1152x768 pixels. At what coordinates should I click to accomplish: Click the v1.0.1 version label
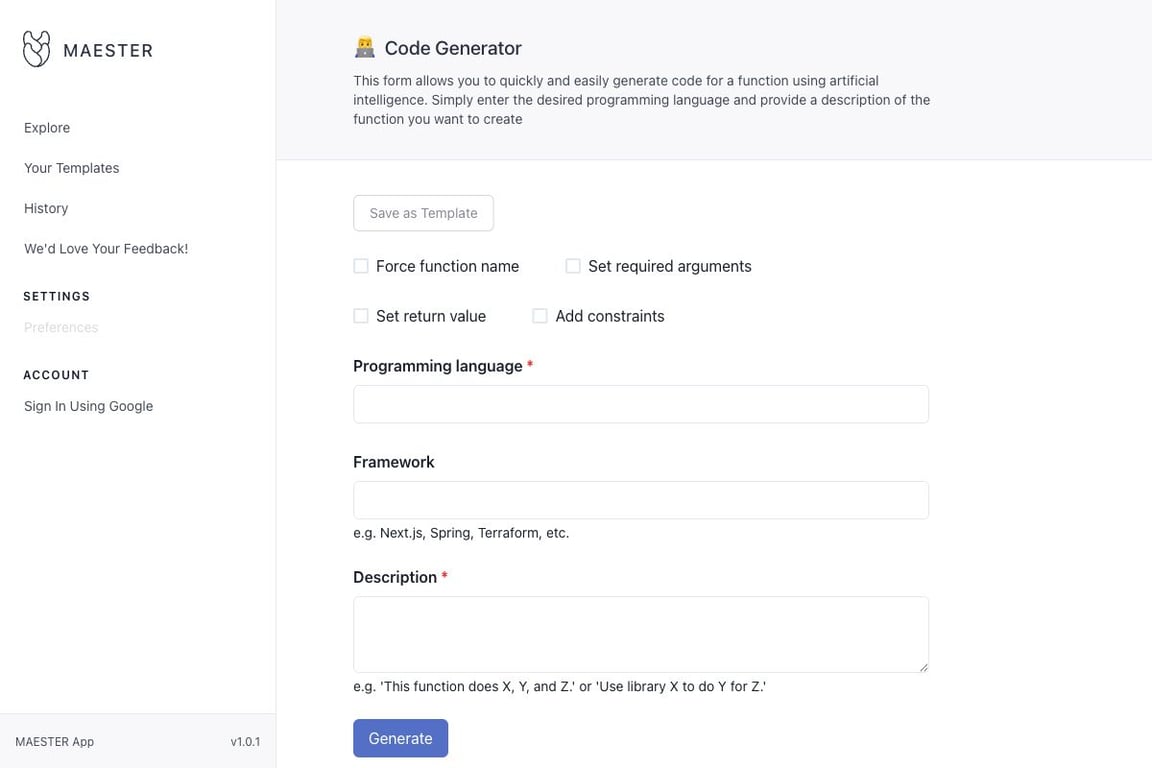pos(245,742)
